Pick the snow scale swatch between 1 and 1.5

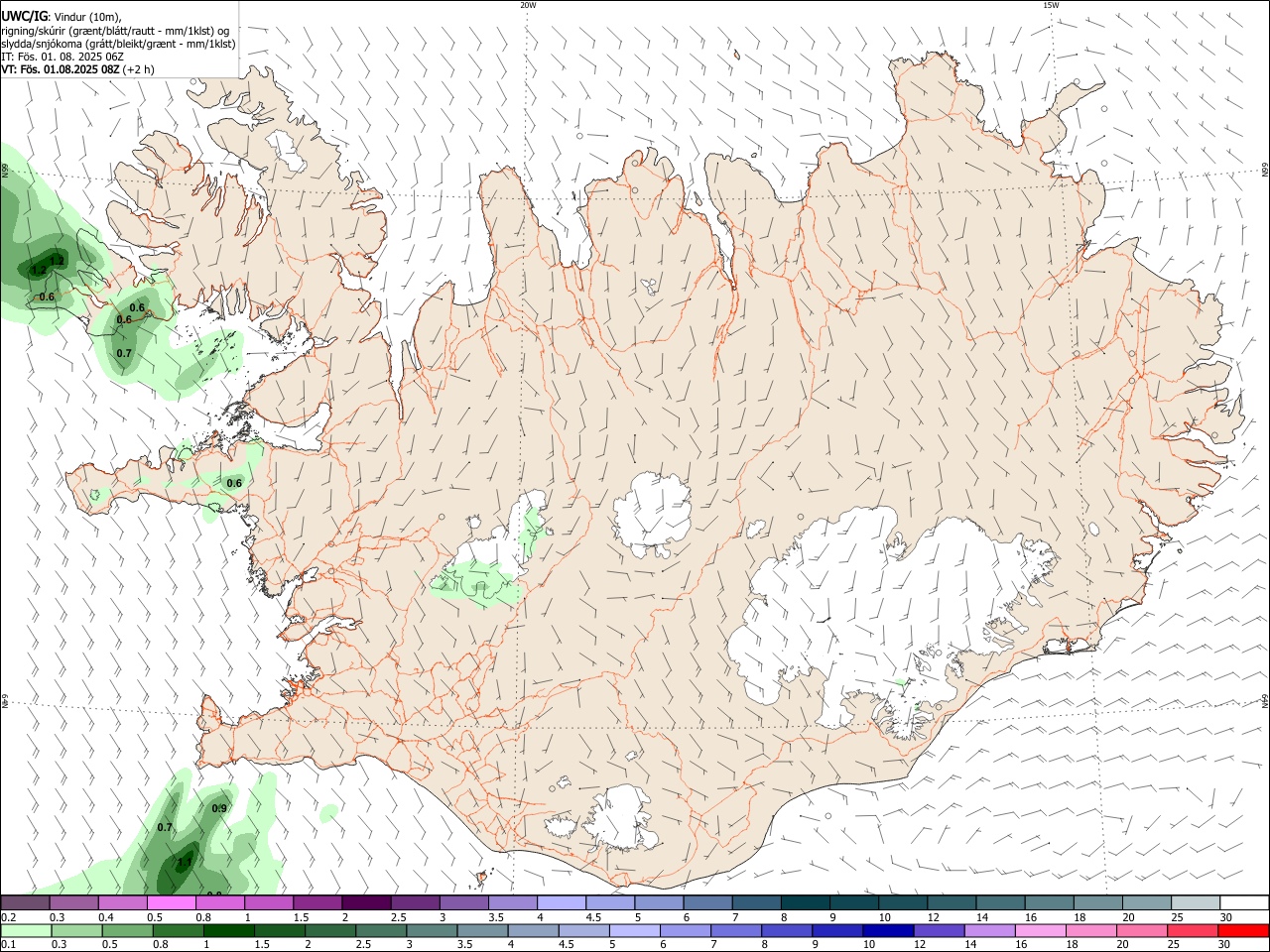tap(269, 902)
